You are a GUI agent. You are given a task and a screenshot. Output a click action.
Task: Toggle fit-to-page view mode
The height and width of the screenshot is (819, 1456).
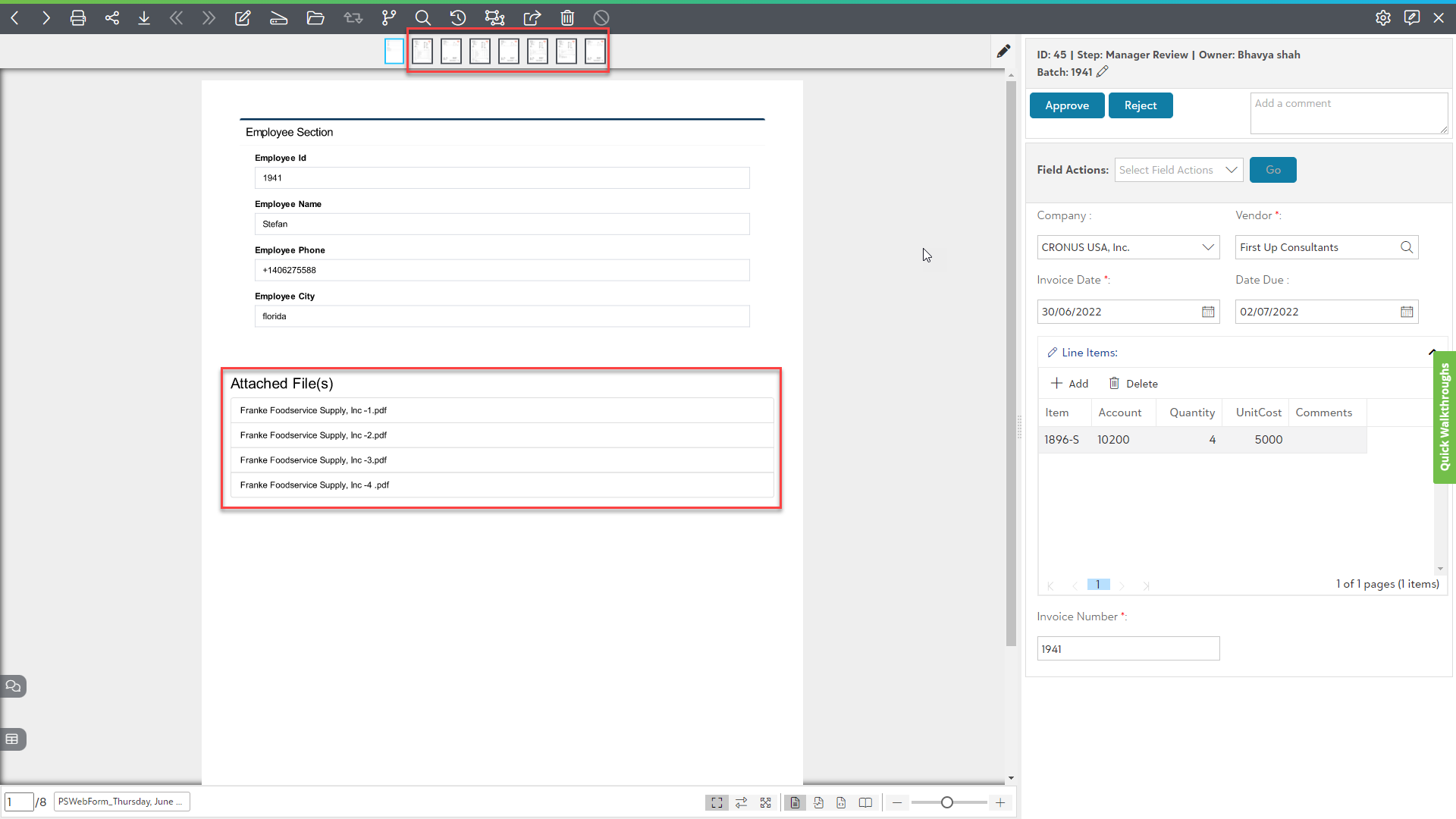[717, 802]
